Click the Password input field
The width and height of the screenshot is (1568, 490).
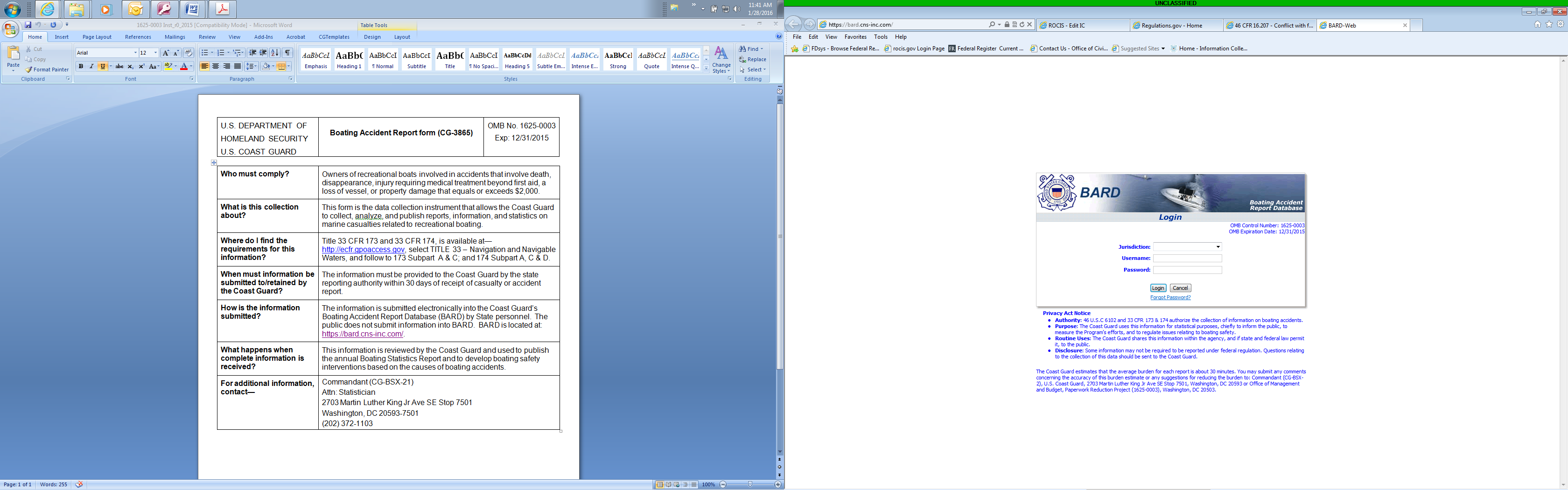point(1187,270)
